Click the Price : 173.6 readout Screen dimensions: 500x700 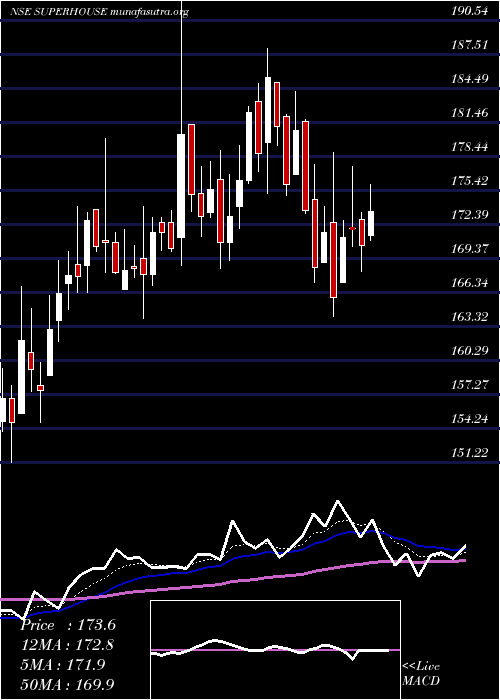point(68,625)
